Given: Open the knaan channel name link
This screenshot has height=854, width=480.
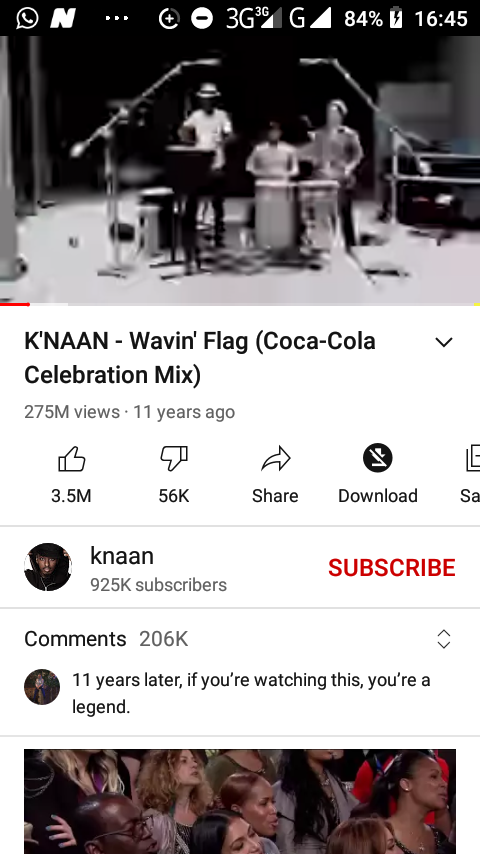Looking at the screenshot, I should [122, 556].
